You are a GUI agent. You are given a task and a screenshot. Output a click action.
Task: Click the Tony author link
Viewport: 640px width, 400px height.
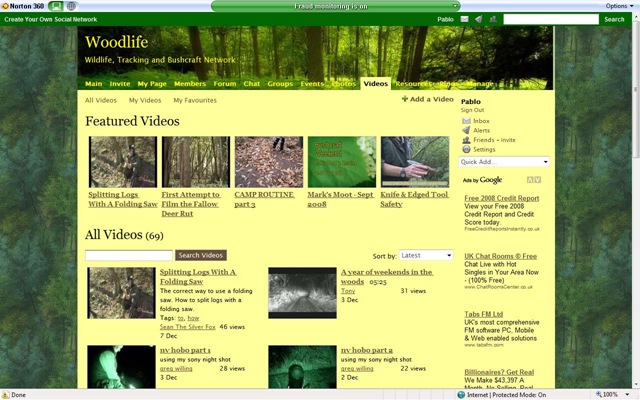pos(348,291)
